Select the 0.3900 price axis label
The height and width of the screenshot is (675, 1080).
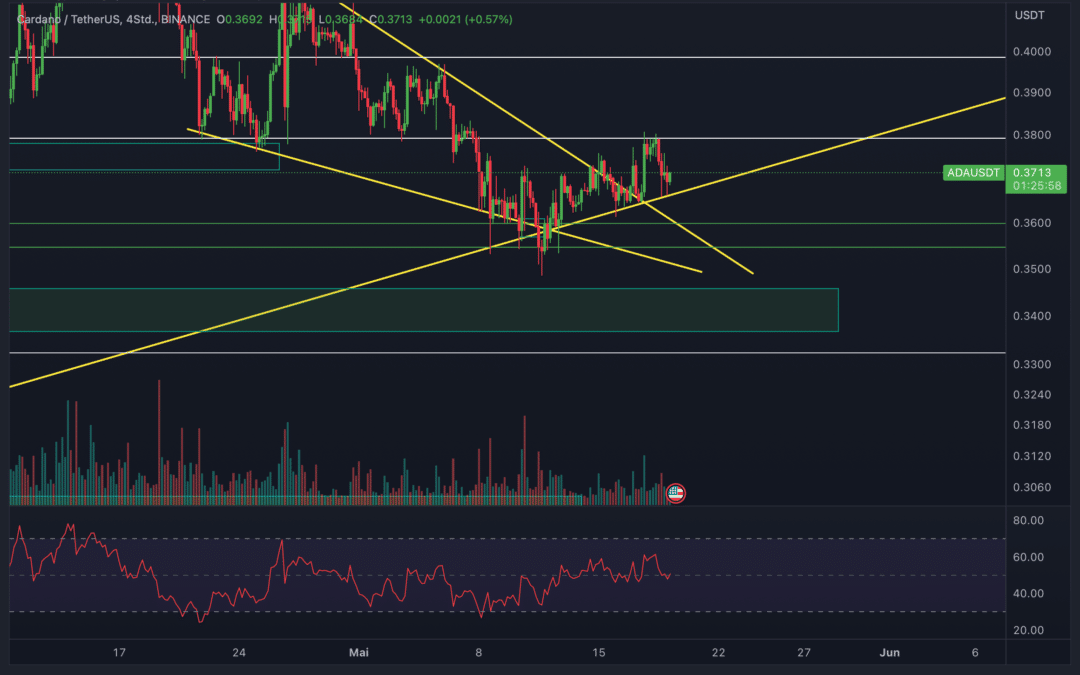pos(1032,93)
